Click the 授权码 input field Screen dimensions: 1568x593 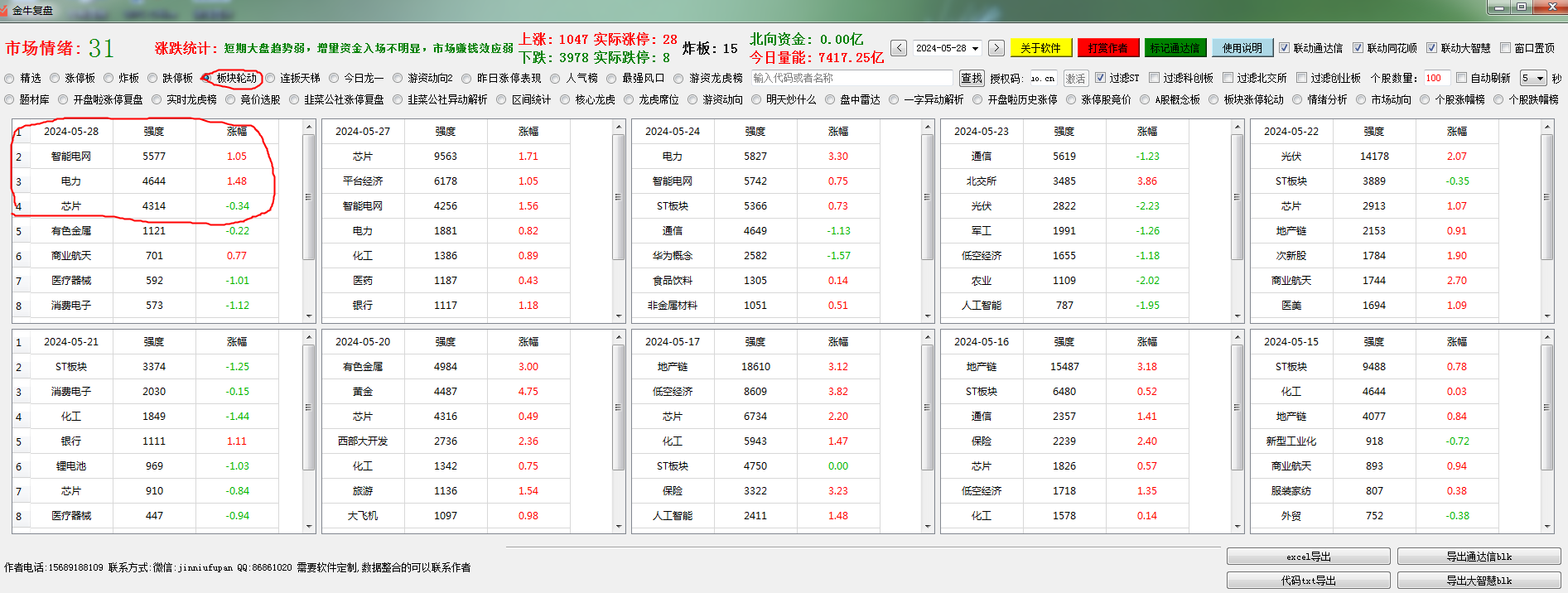1042,78
